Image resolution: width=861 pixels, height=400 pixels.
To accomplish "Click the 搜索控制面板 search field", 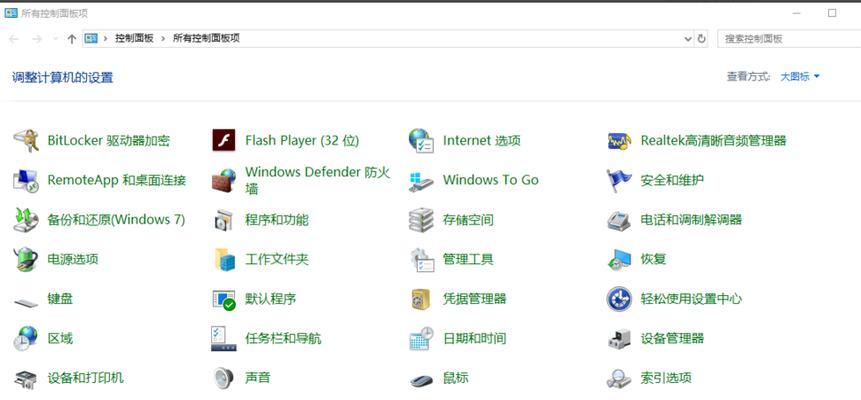I will click(789, 38).
